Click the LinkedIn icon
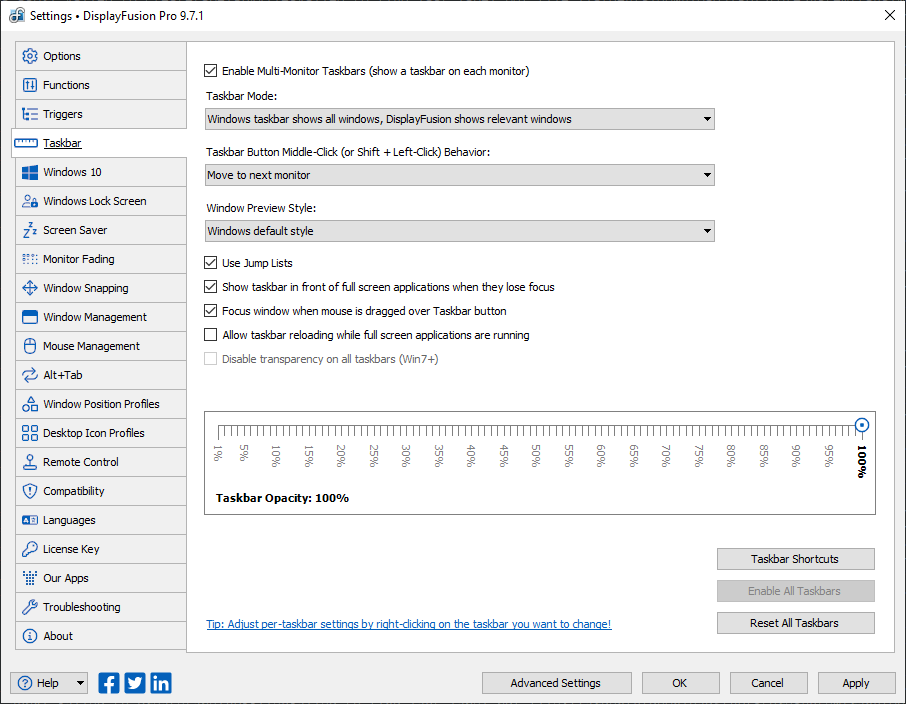 click(161, 683)
